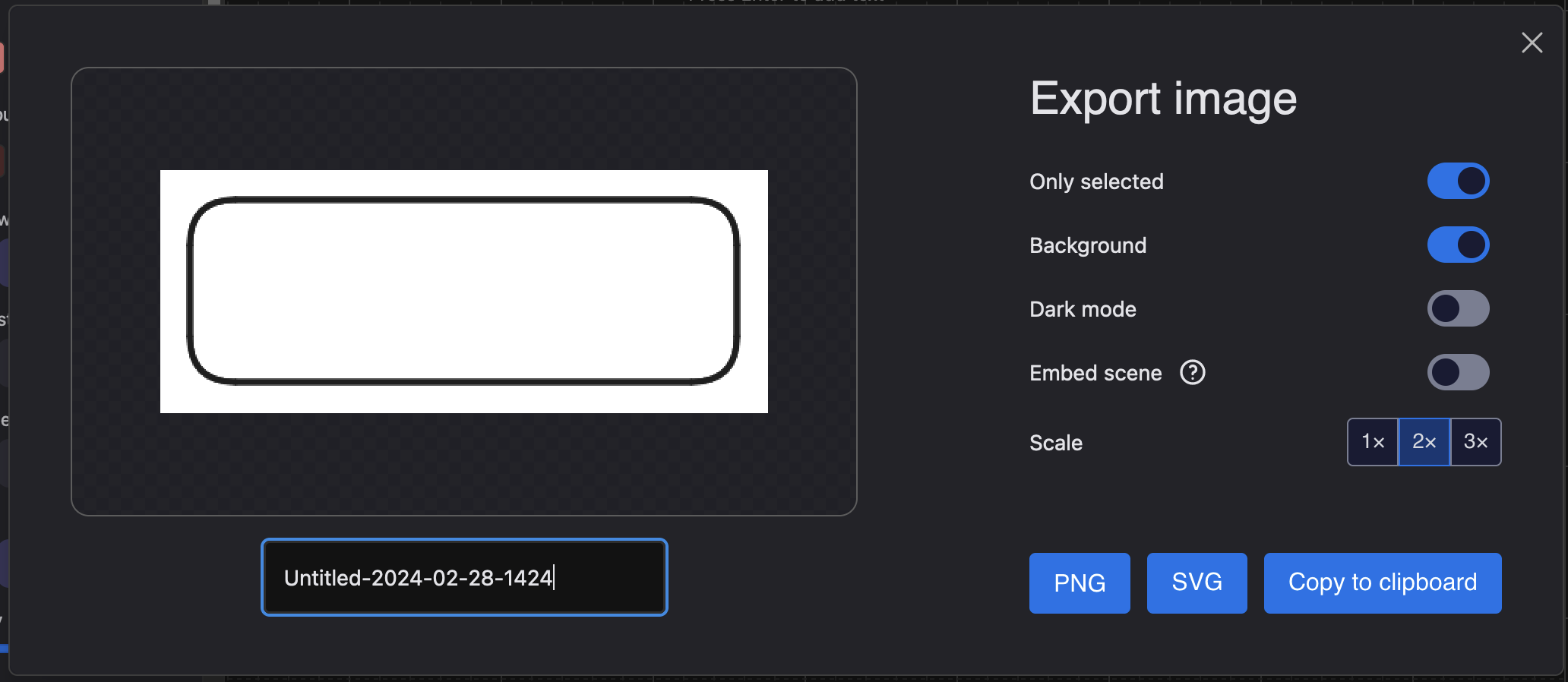
Task: Close the Export image dialog
Action: [x=1532, y=43]
